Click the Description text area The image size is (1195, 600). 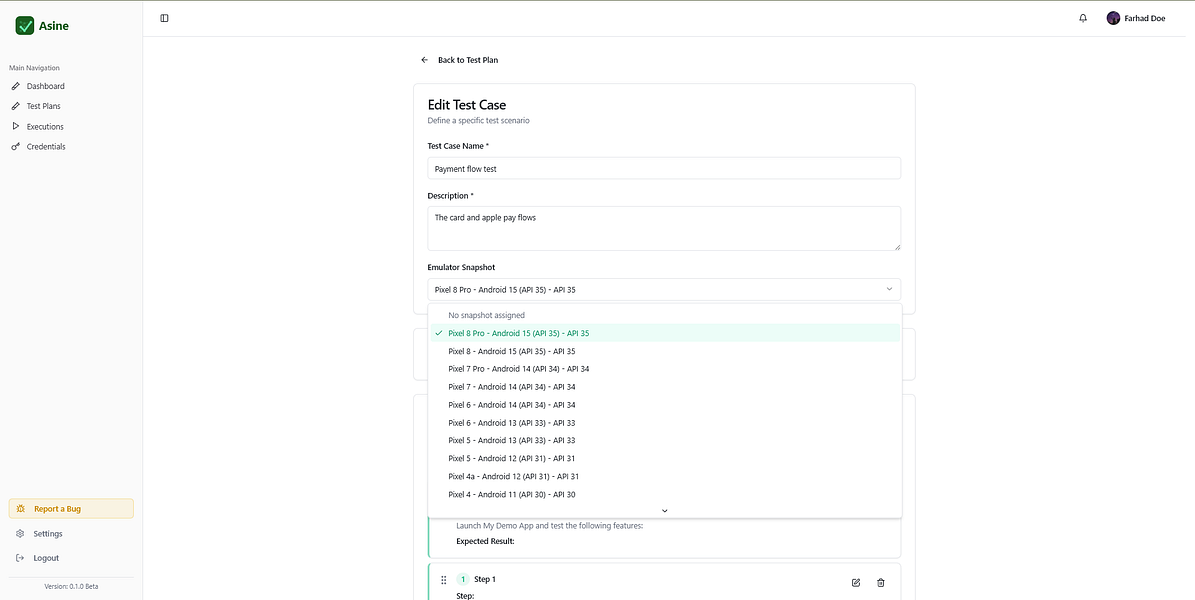[664, 228]
